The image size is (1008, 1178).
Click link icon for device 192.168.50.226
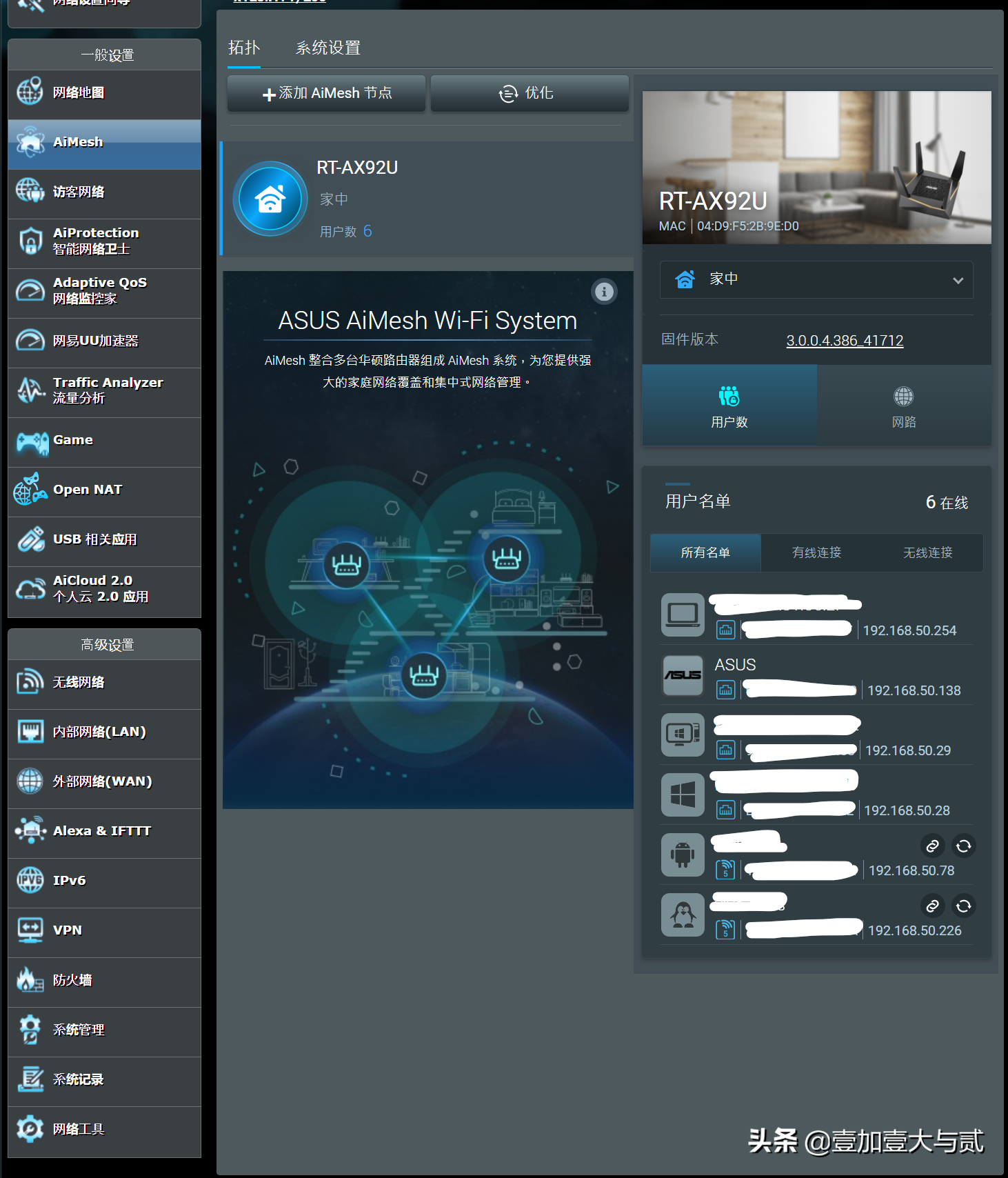pyautogui.click(x=932, y=906)
